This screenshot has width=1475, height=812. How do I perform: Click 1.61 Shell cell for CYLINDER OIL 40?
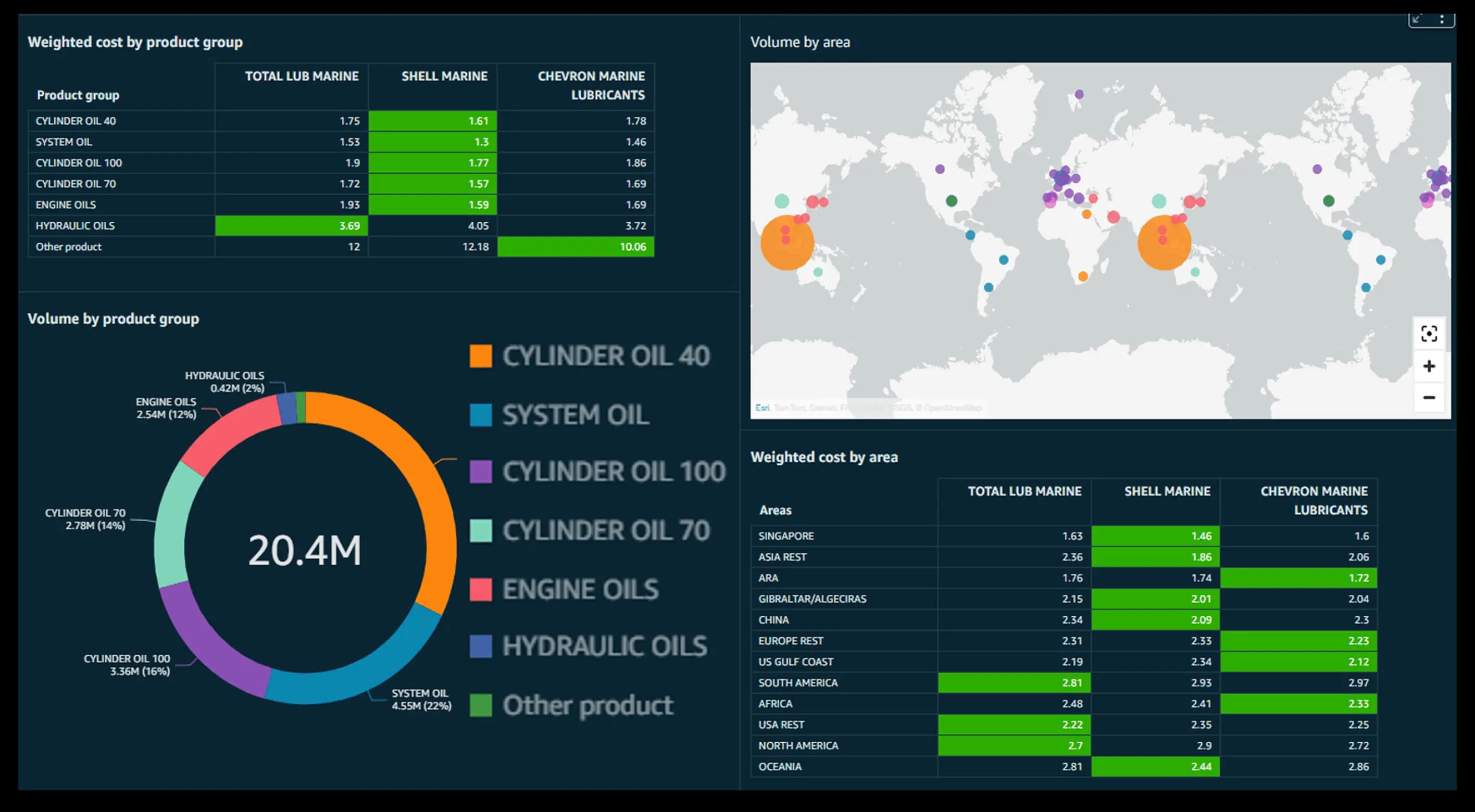pyautogui.click(x=432, y=121)
